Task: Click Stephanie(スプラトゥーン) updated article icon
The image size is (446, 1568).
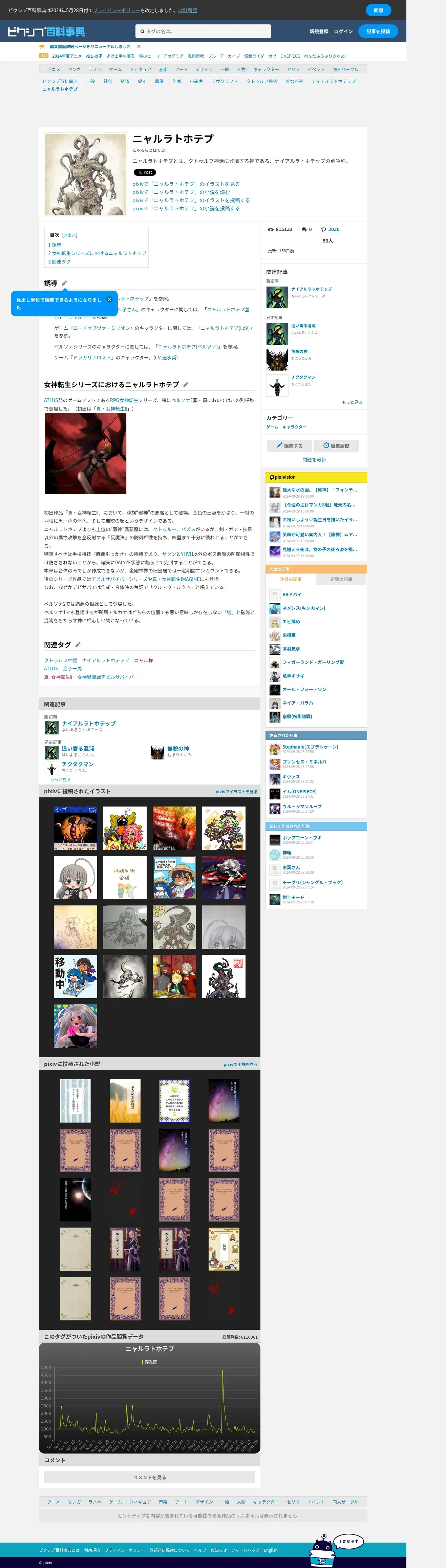Action: click(x=274, y=749)
